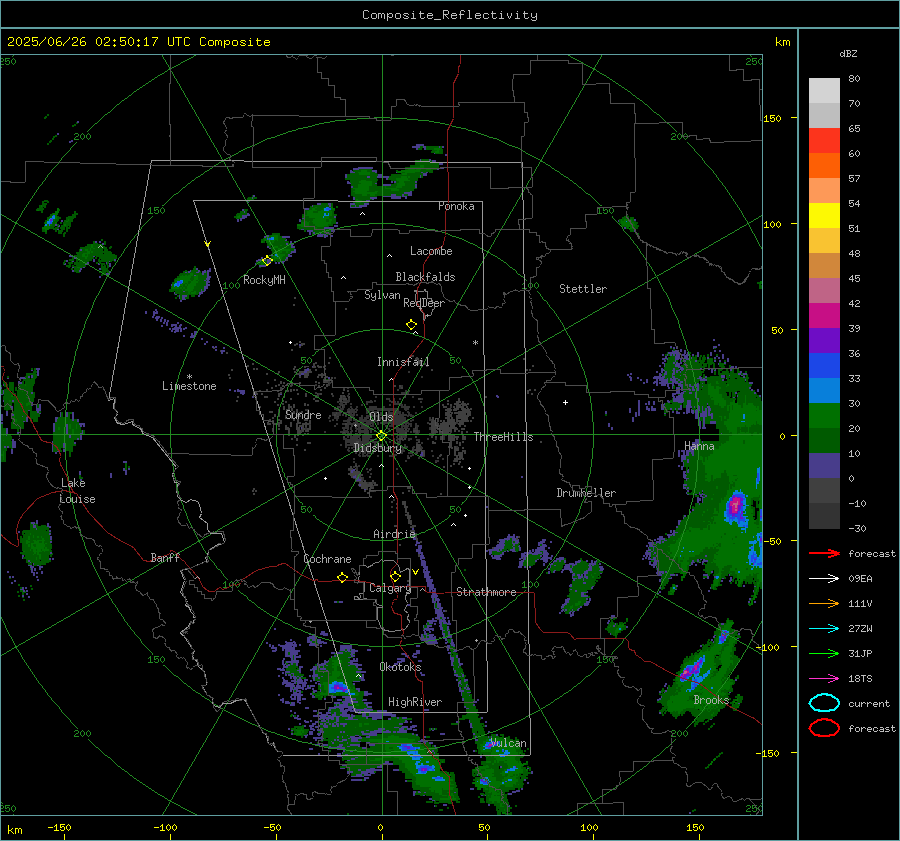Click the Didsbury town label
This screenshot has width=900, height=841.
377,448
